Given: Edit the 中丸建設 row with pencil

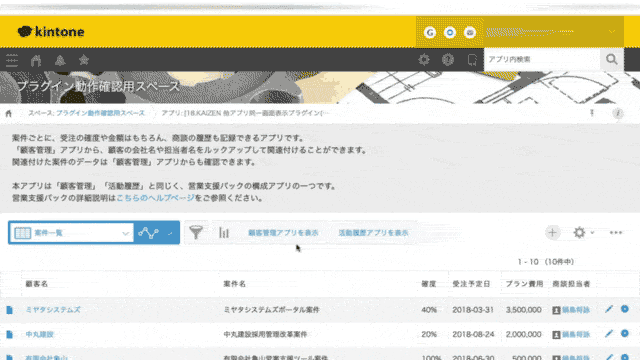Looking at the screenshot, I should pyautogui.click(x=609, y=333).
